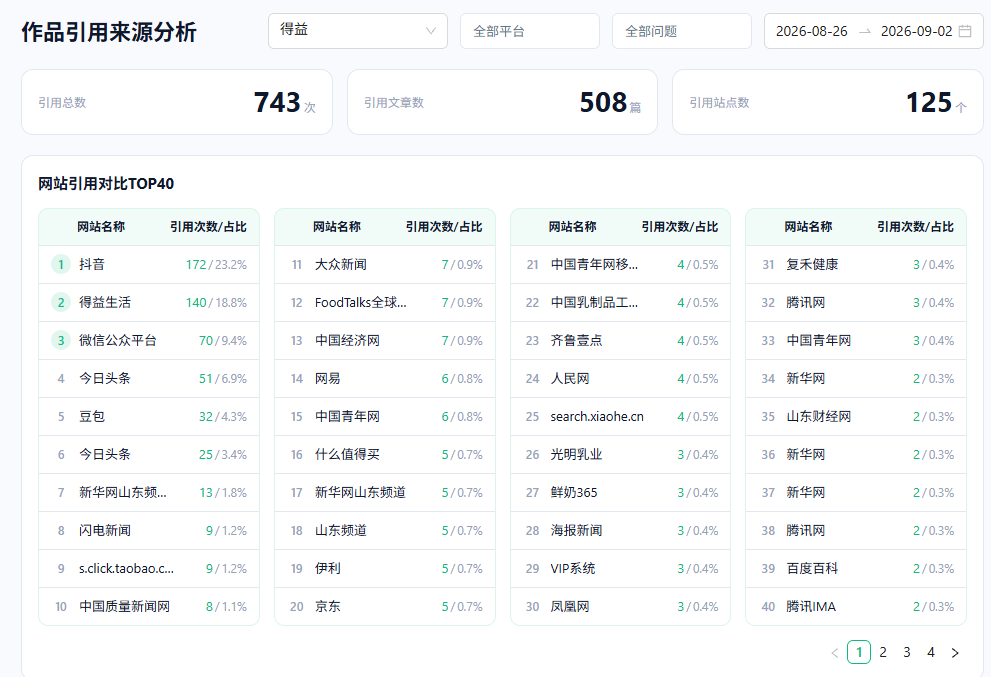Screen dimensions: 991x677
Task: Click the 引用文章数 508 stat card
Action: pos(502,102)
